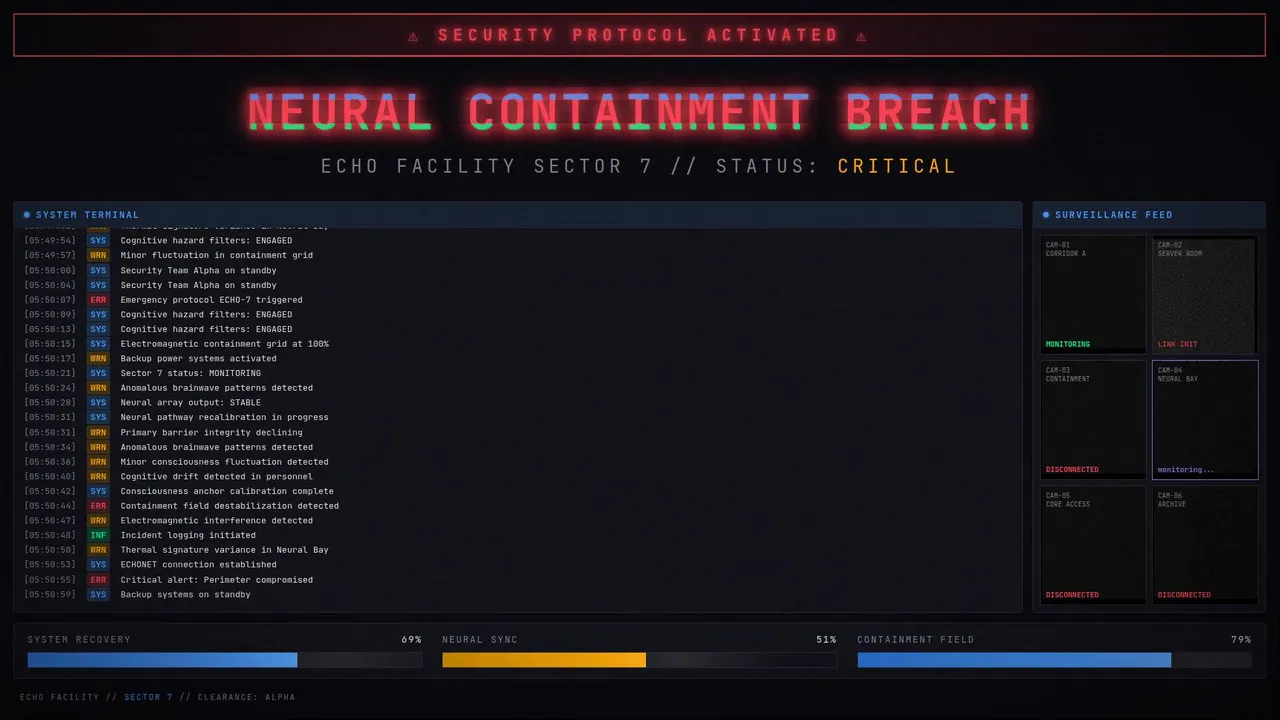Open the CAM-05 Core Access camera feed

[1093, 545]
